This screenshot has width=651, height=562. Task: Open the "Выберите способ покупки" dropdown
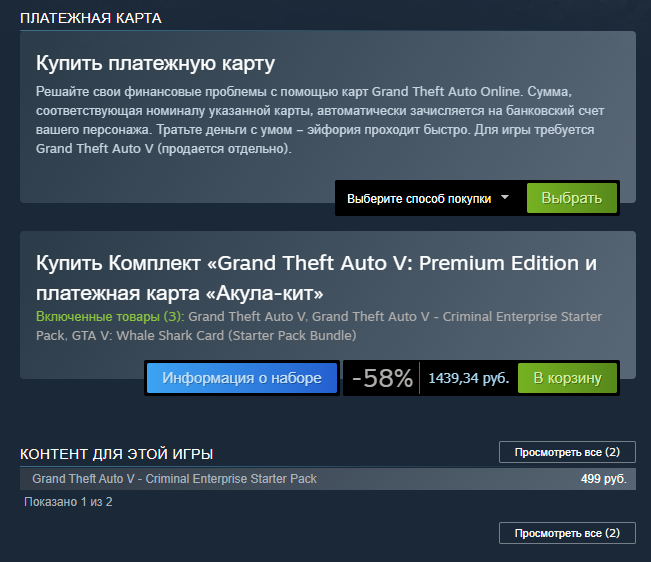coord(419,198)
